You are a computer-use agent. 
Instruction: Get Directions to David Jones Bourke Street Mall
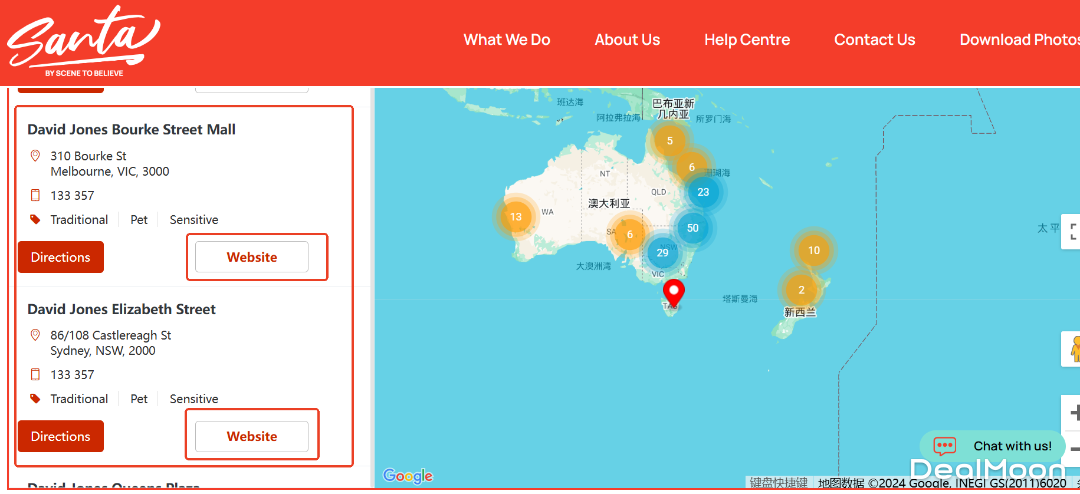point(61,257)
